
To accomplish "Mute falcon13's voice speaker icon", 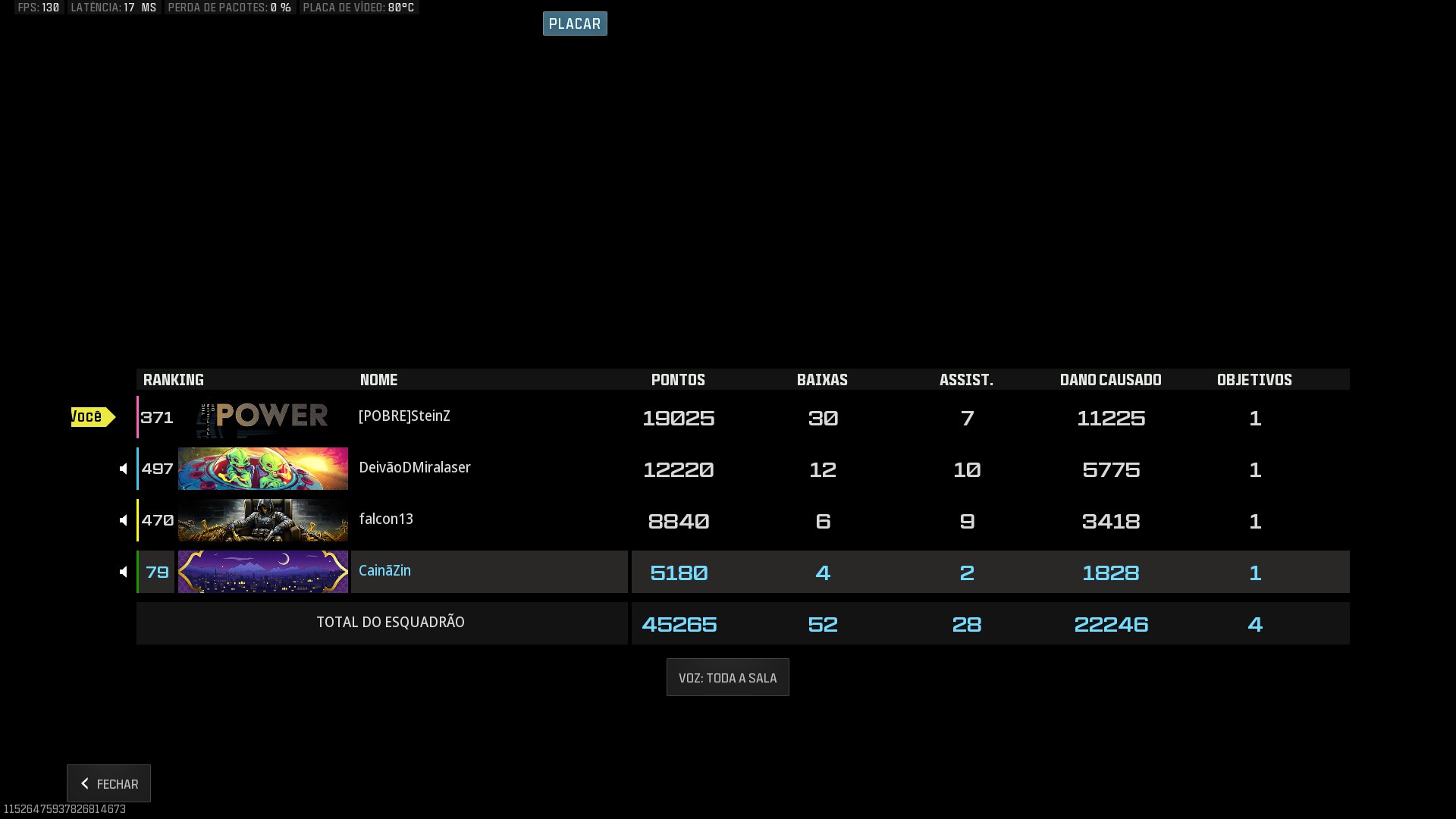I will (124, 520).
